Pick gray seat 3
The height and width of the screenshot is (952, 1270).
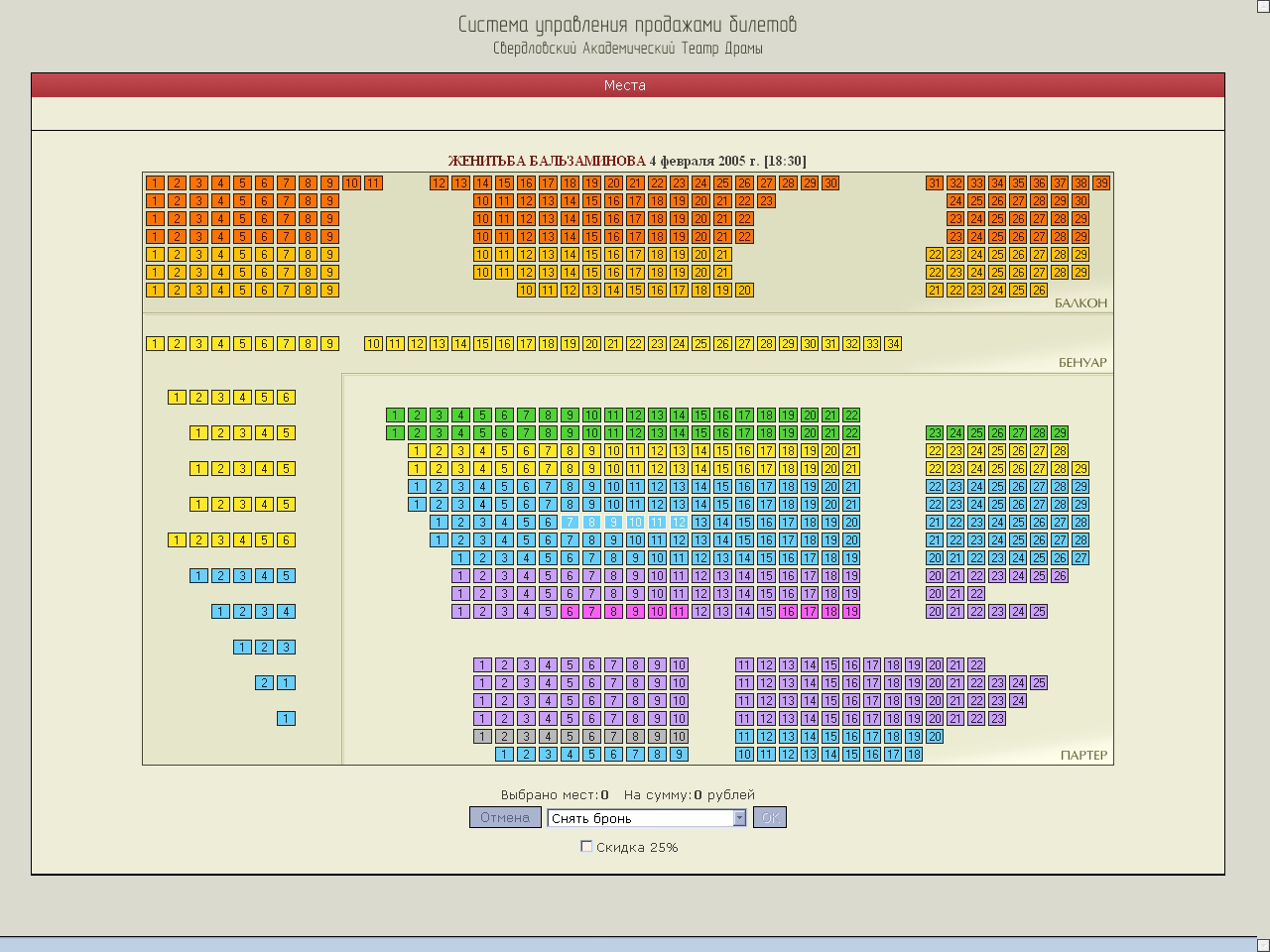pyautogui.click(x=526, y=737)
